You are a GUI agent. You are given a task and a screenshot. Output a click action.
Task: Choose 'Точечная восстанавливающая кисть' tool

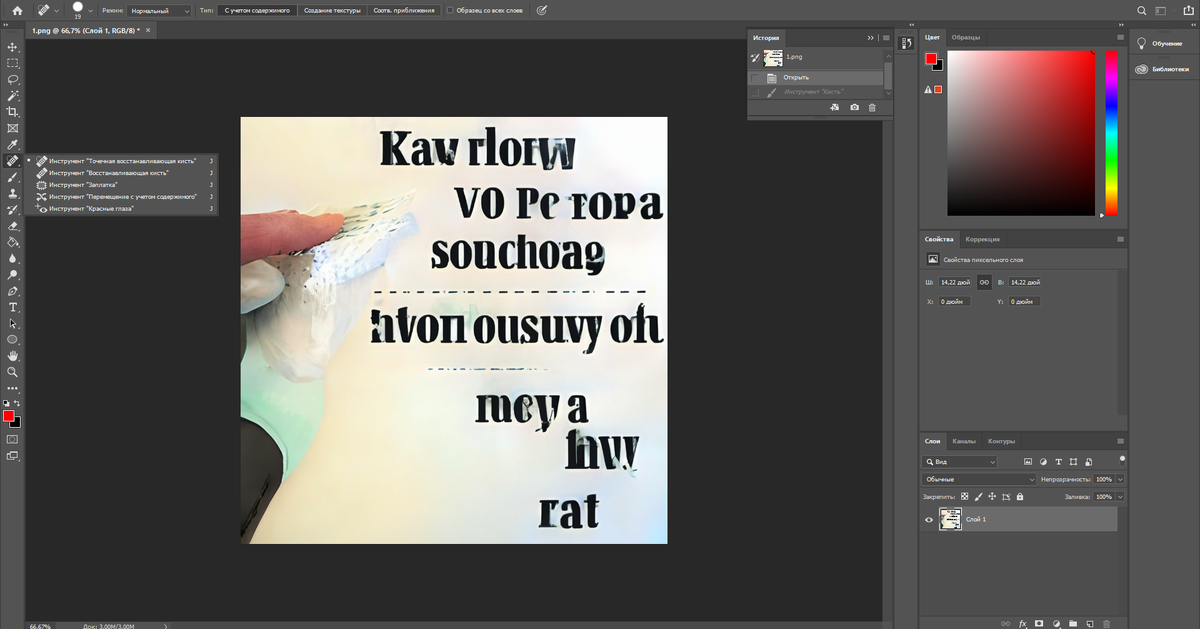pos(122,160)
